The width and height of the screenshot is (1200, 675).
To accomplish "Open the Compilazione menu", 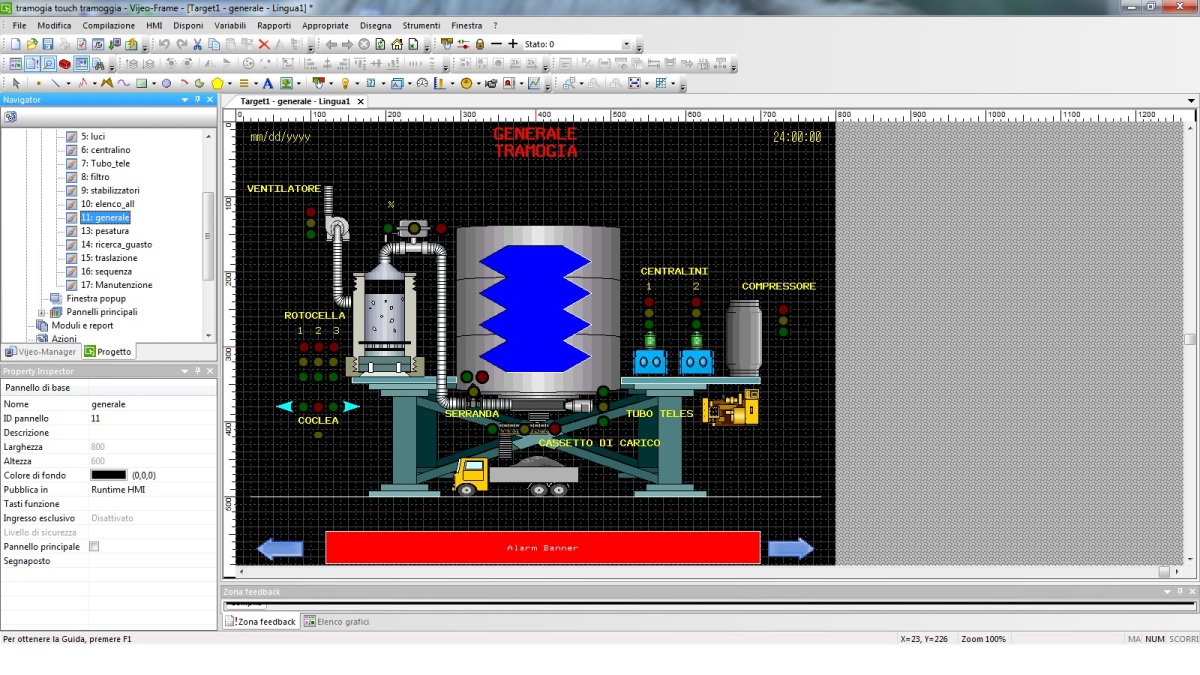I will [x=108, y=25].
